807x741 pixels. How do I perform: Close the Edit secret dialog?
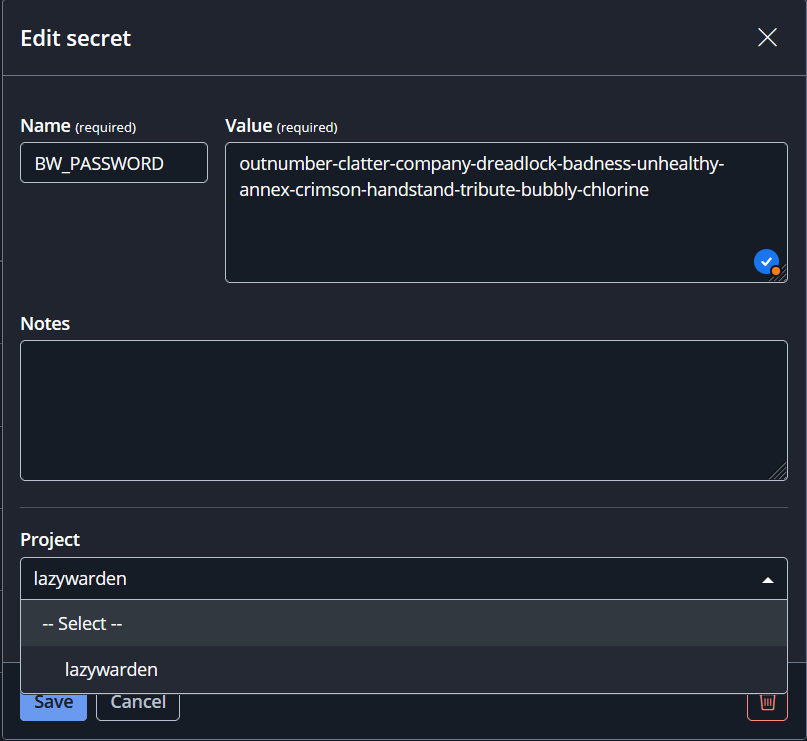[767, 38]
